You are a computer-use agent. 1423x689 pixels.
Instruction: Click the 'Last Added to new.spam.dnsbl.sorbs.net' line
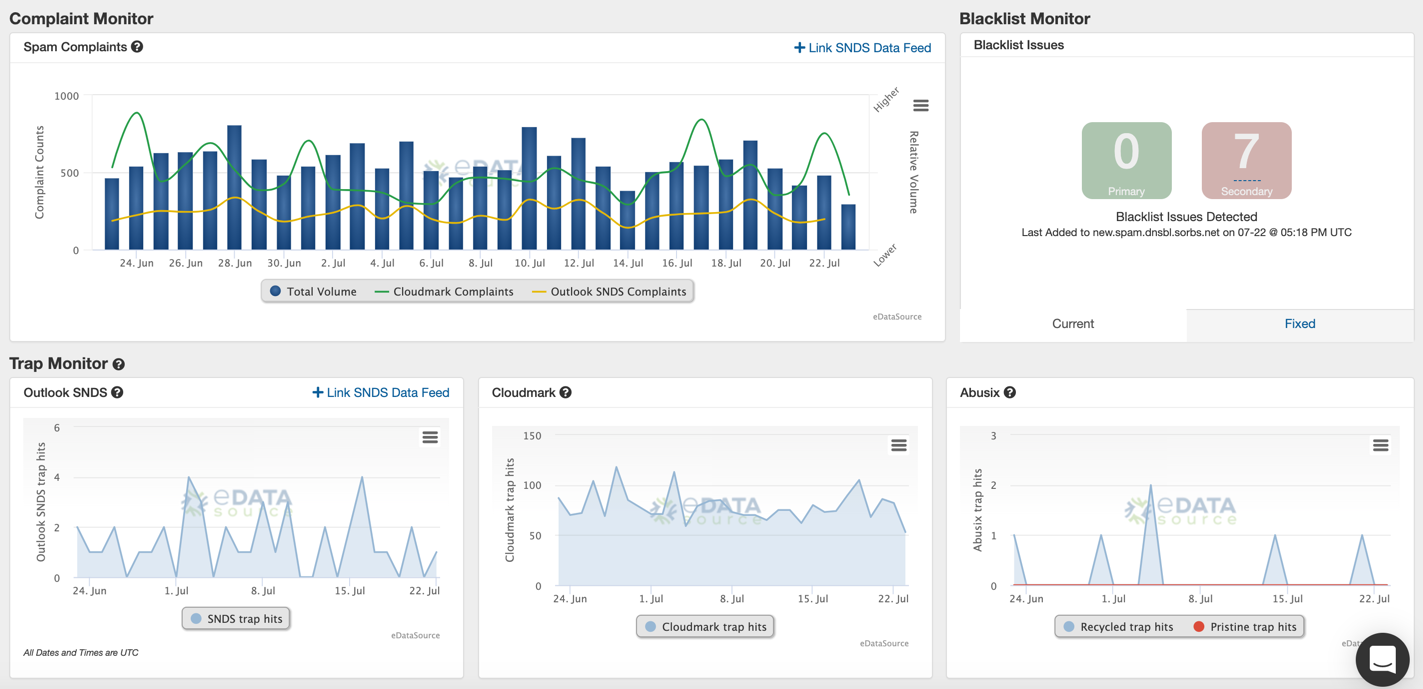tap(1187, 233)
